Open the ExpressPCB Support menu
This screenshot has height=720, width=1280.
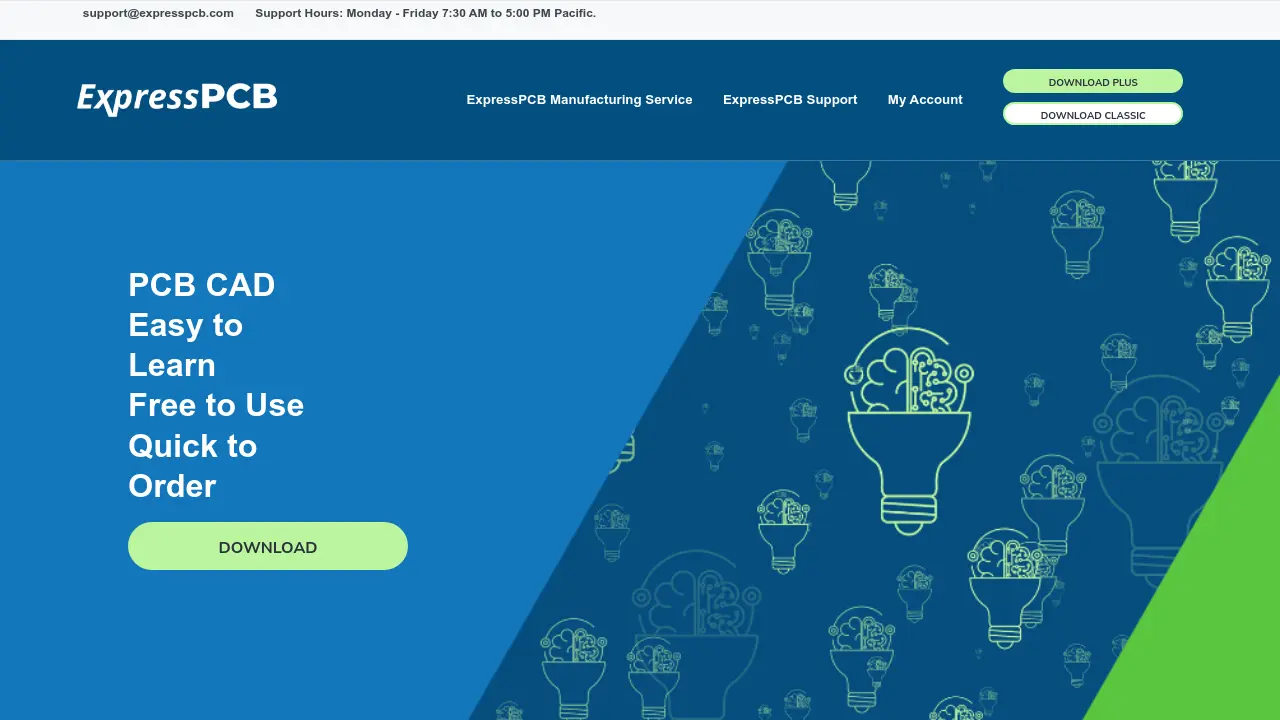point(790,100)
